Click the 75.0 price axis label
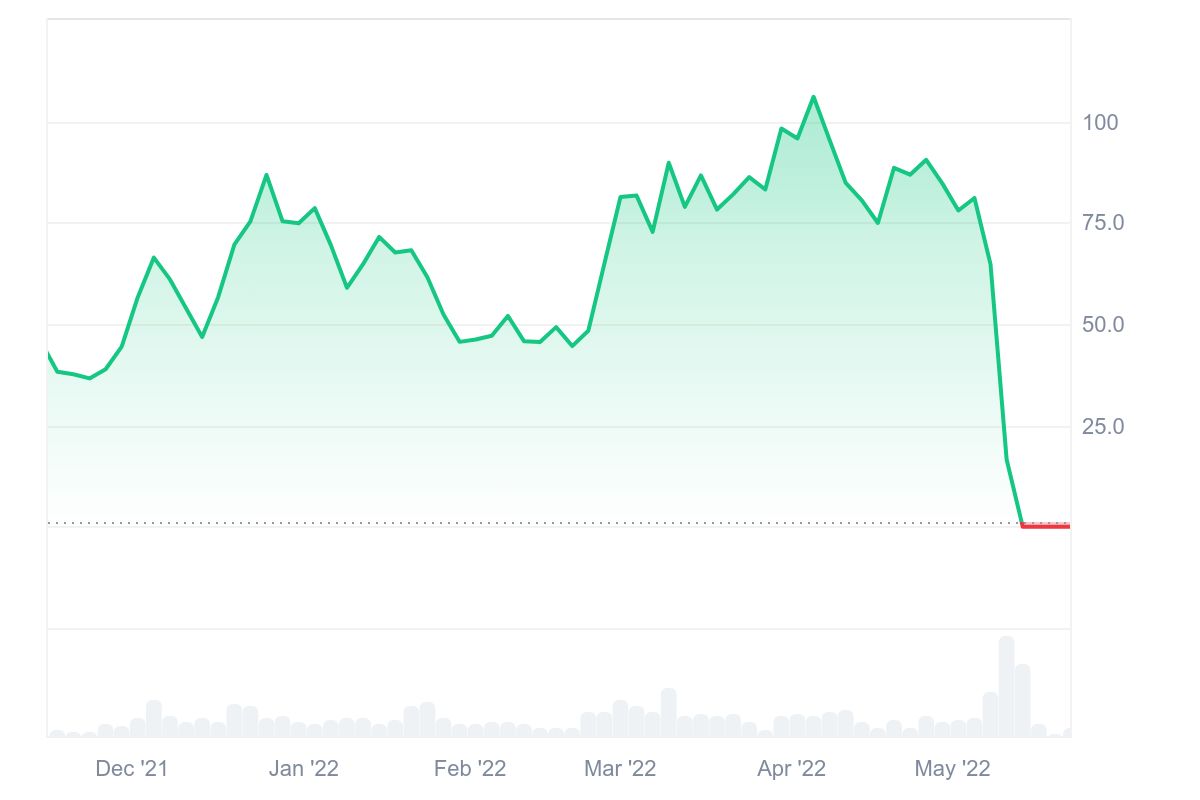The height and width of the screenshot is (800, 1200). (x=1103, y=223)
